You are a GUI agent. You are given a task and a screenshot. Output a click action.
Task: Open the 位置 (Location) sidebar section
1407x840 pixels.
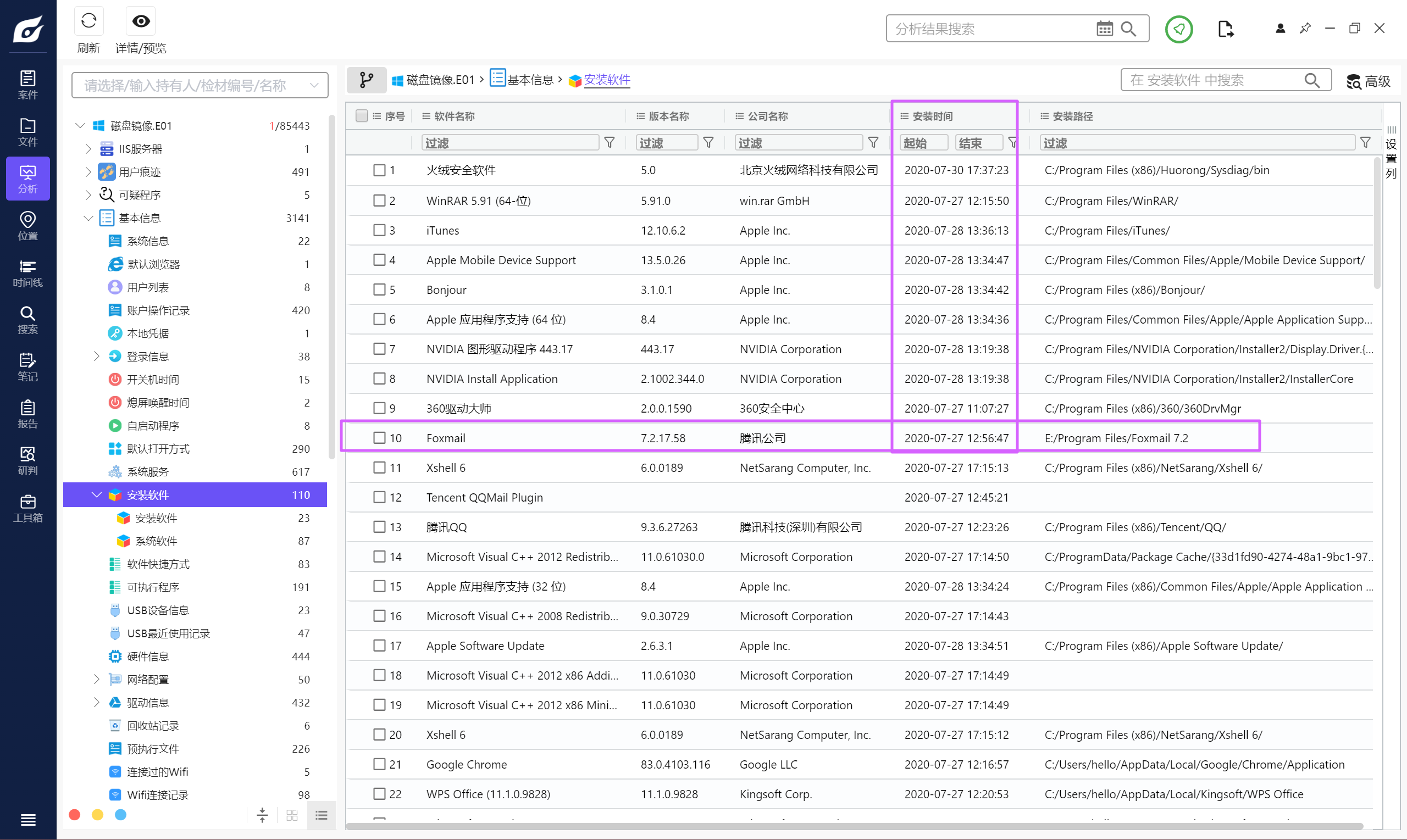[27, 226]
